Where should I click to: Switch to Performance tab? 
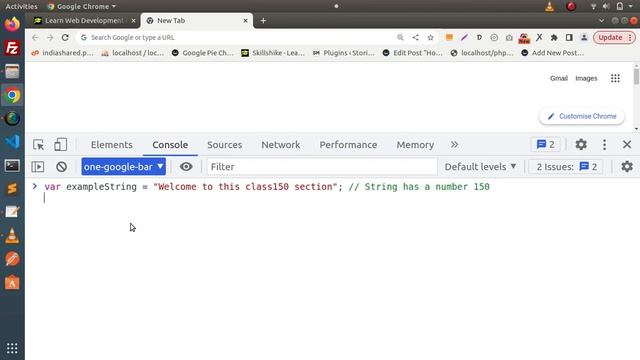tap(348, 144)
